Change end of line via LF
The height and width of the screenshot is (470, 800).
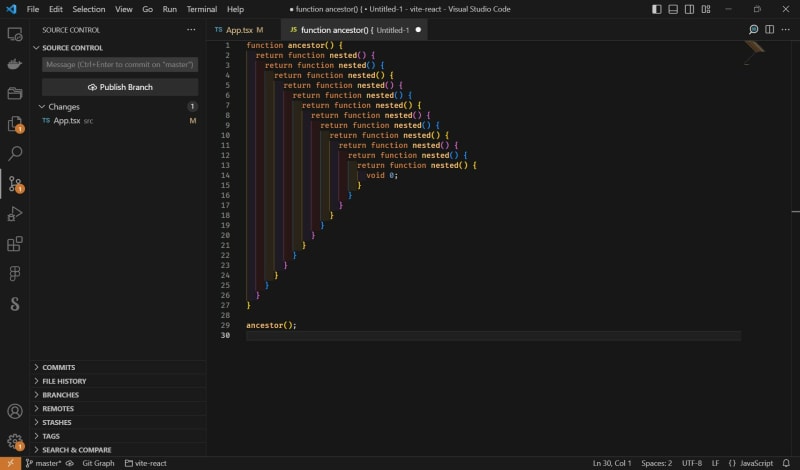(715, 463)
